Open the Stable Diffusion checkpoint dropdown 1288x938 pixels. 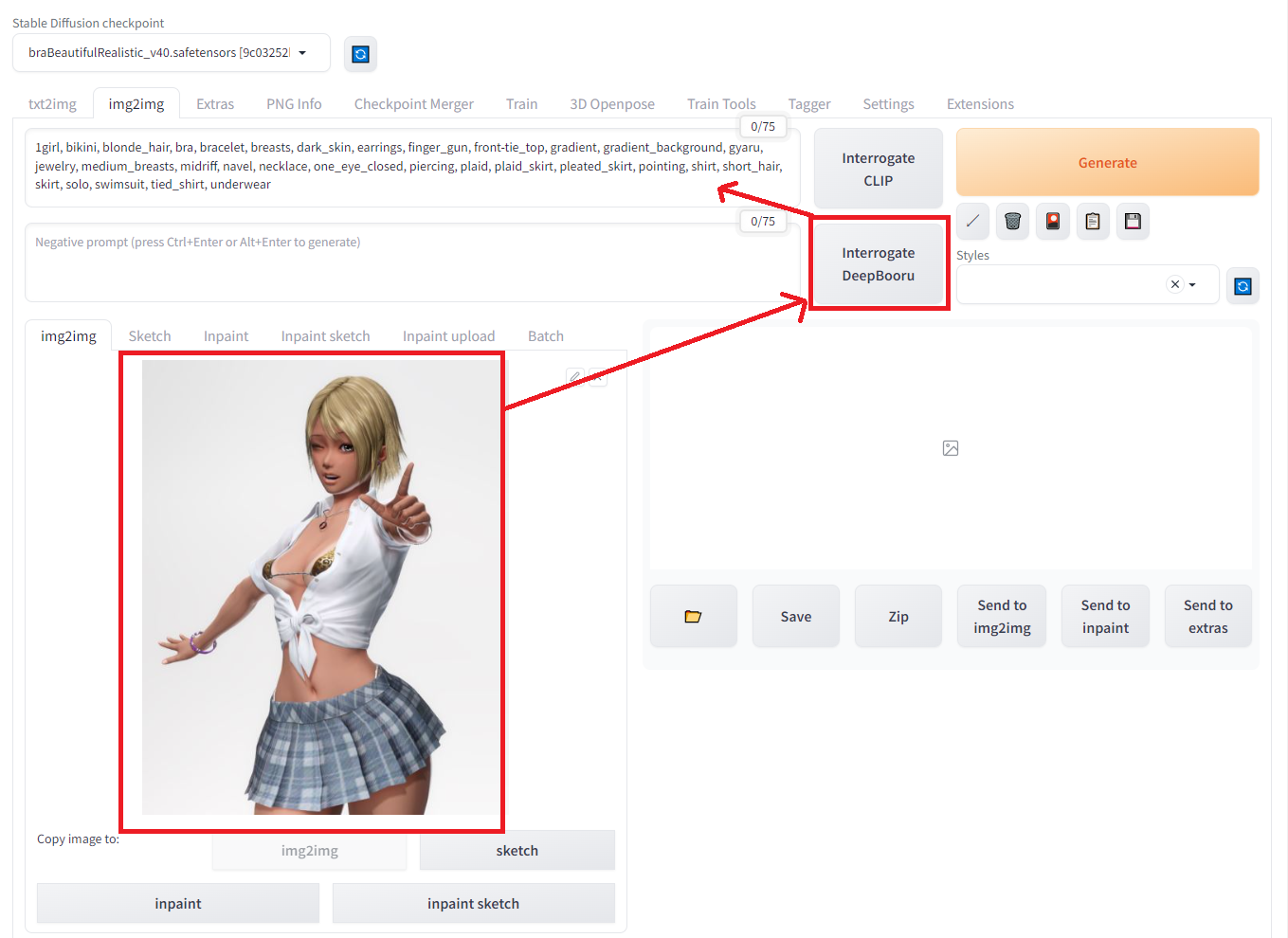point(172,53)
